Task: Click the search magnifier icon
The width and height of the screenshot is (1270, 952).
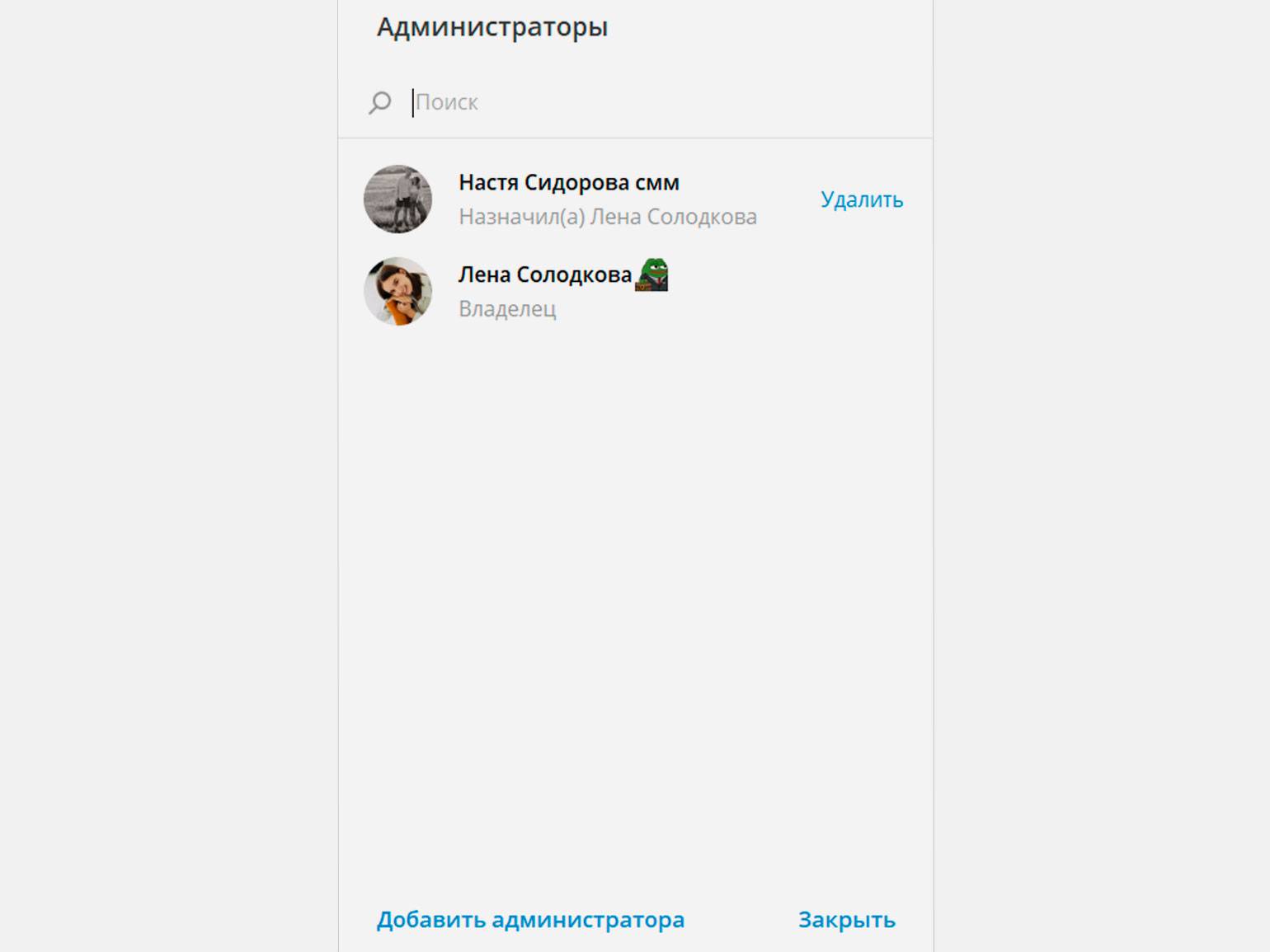Action: pos(379,102)
